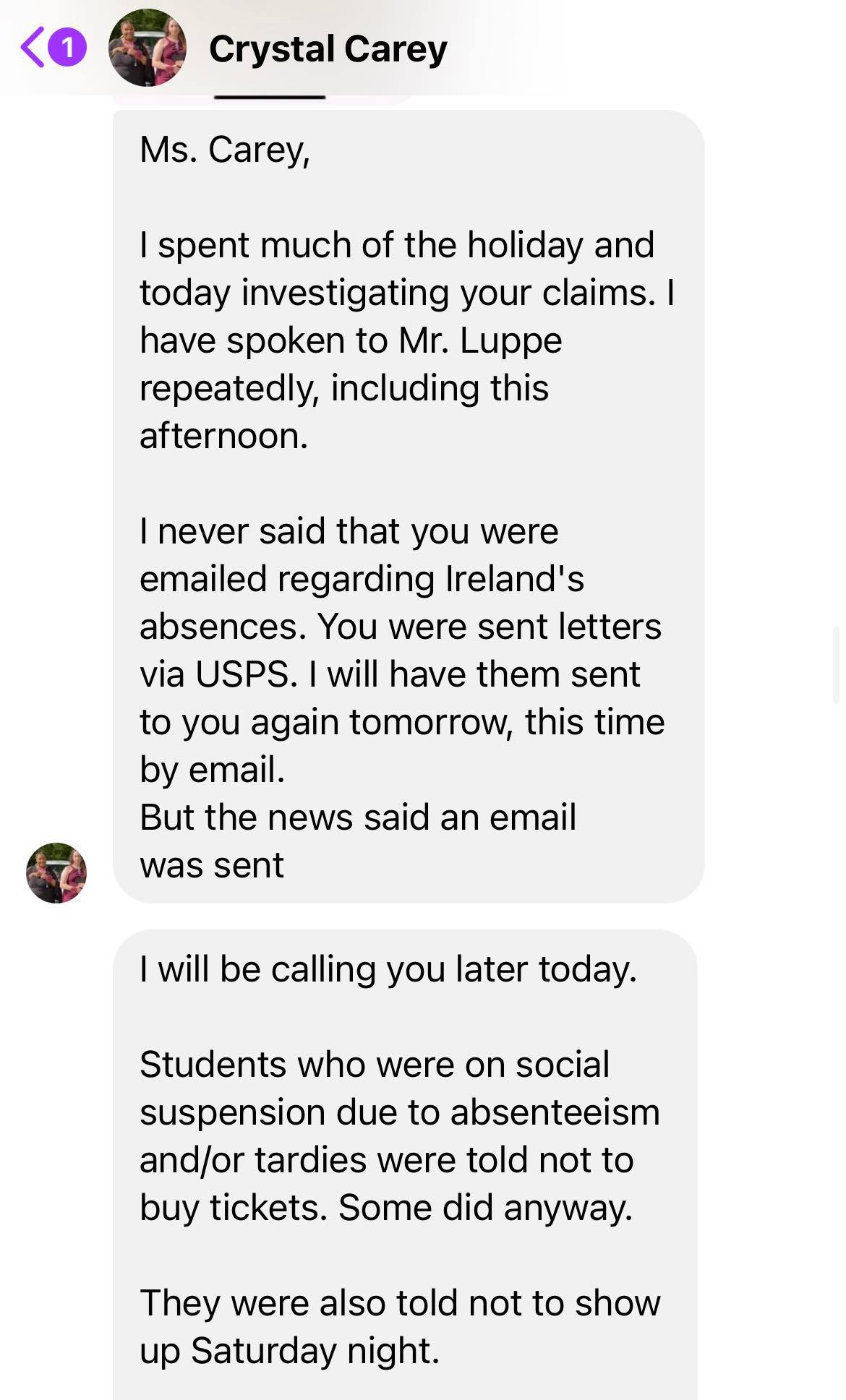
Task: Tap the "by email." line
Action: [212, 770]
